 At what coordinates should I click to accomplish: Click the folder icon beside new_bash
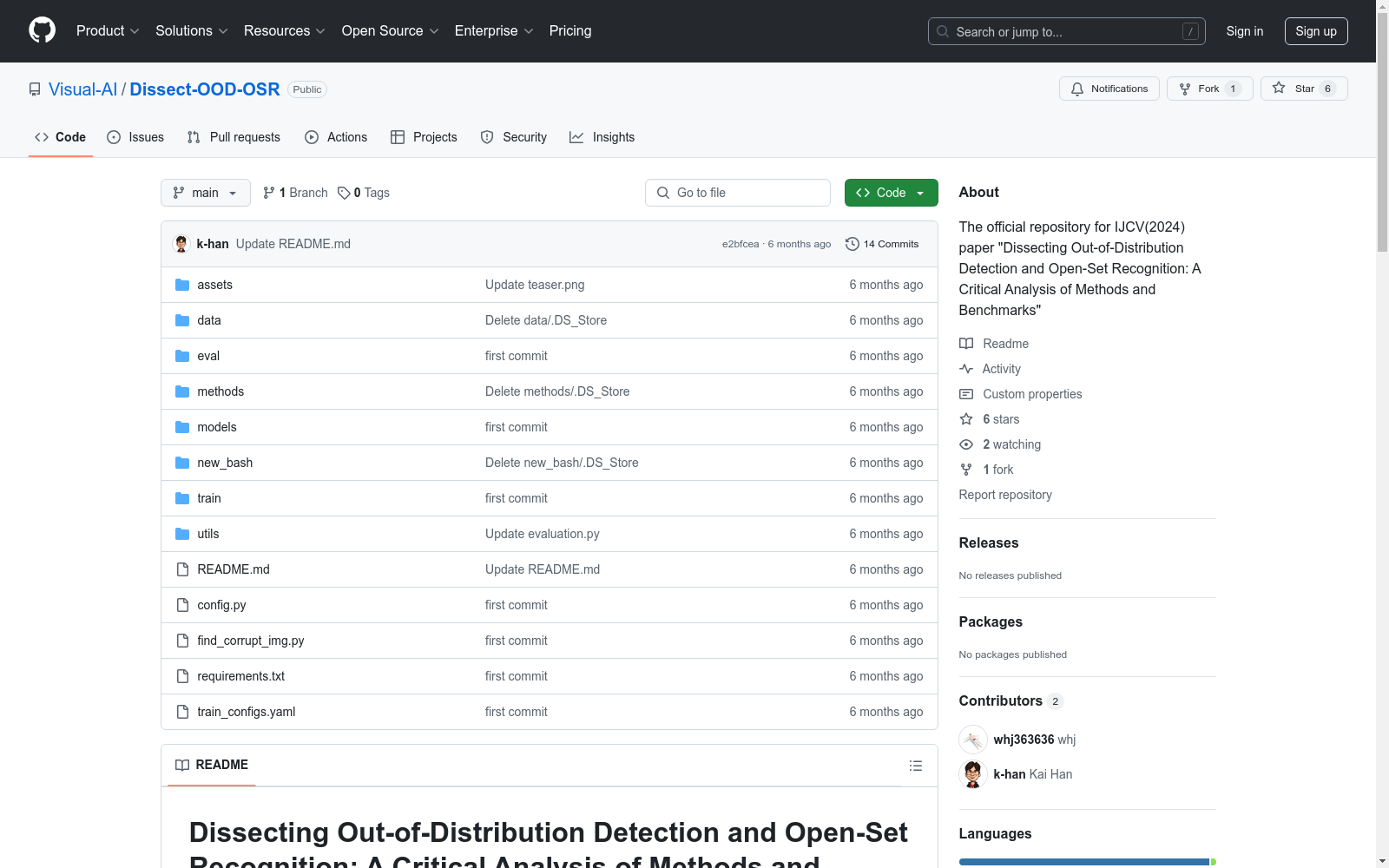coord(182,463)
